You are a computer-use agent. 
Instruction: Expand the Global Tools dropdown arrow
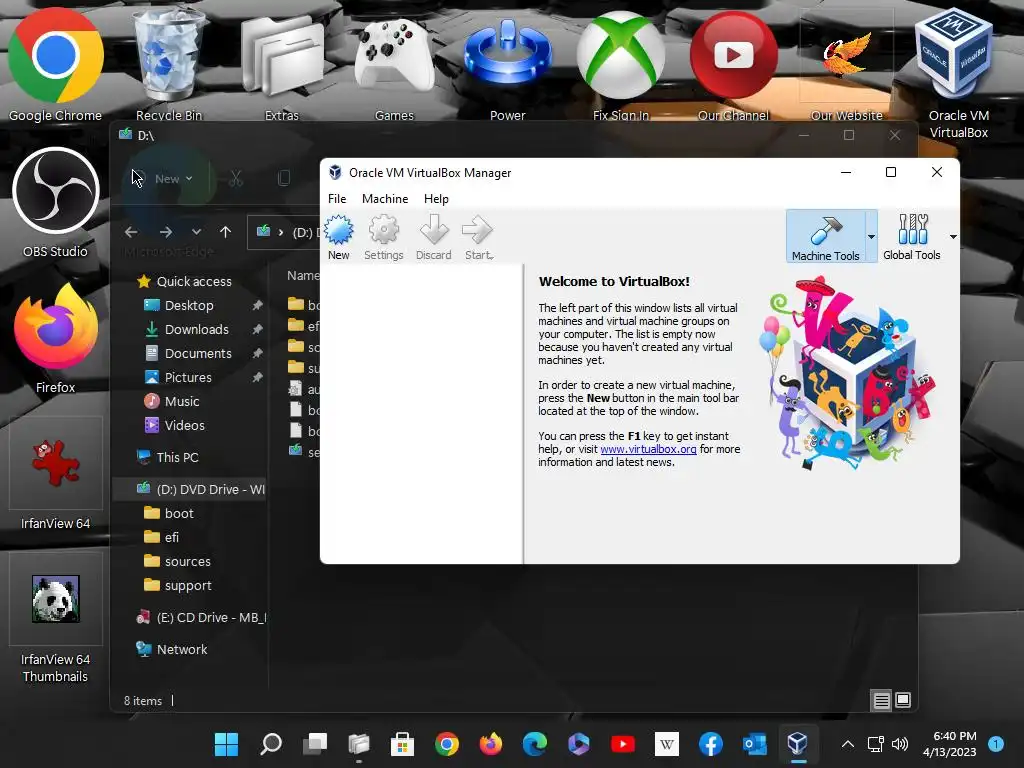point(953,236)
